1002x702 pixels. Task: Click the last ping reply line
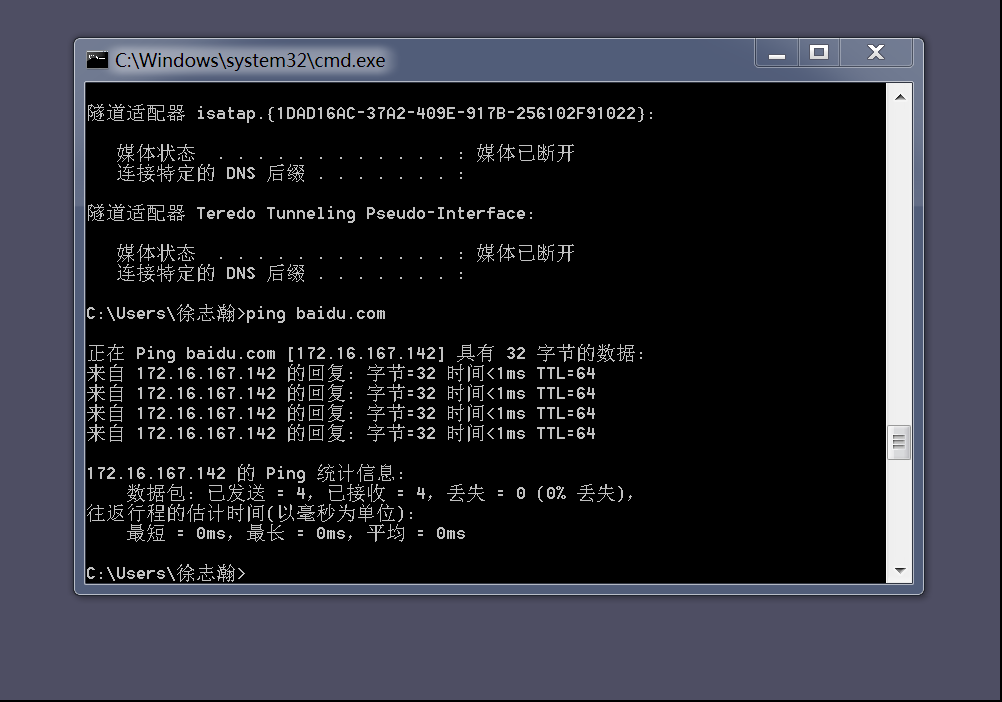pyautogui.click(x=341, y=433)
